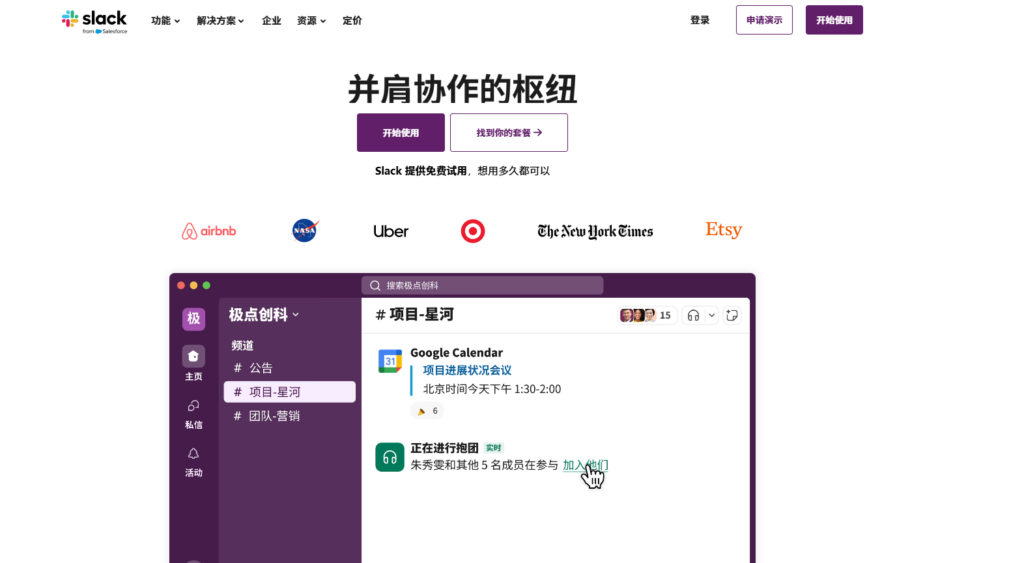Screen dimensions: 1024x563
Task: Click the Slack logo in header
Action: tap(95, 21)
